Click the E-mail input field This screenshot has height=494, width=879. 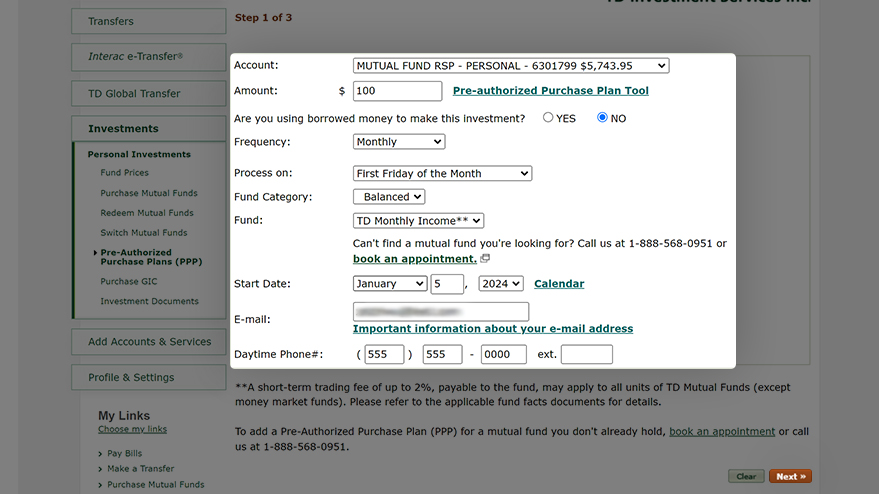[x=441, y=311]
